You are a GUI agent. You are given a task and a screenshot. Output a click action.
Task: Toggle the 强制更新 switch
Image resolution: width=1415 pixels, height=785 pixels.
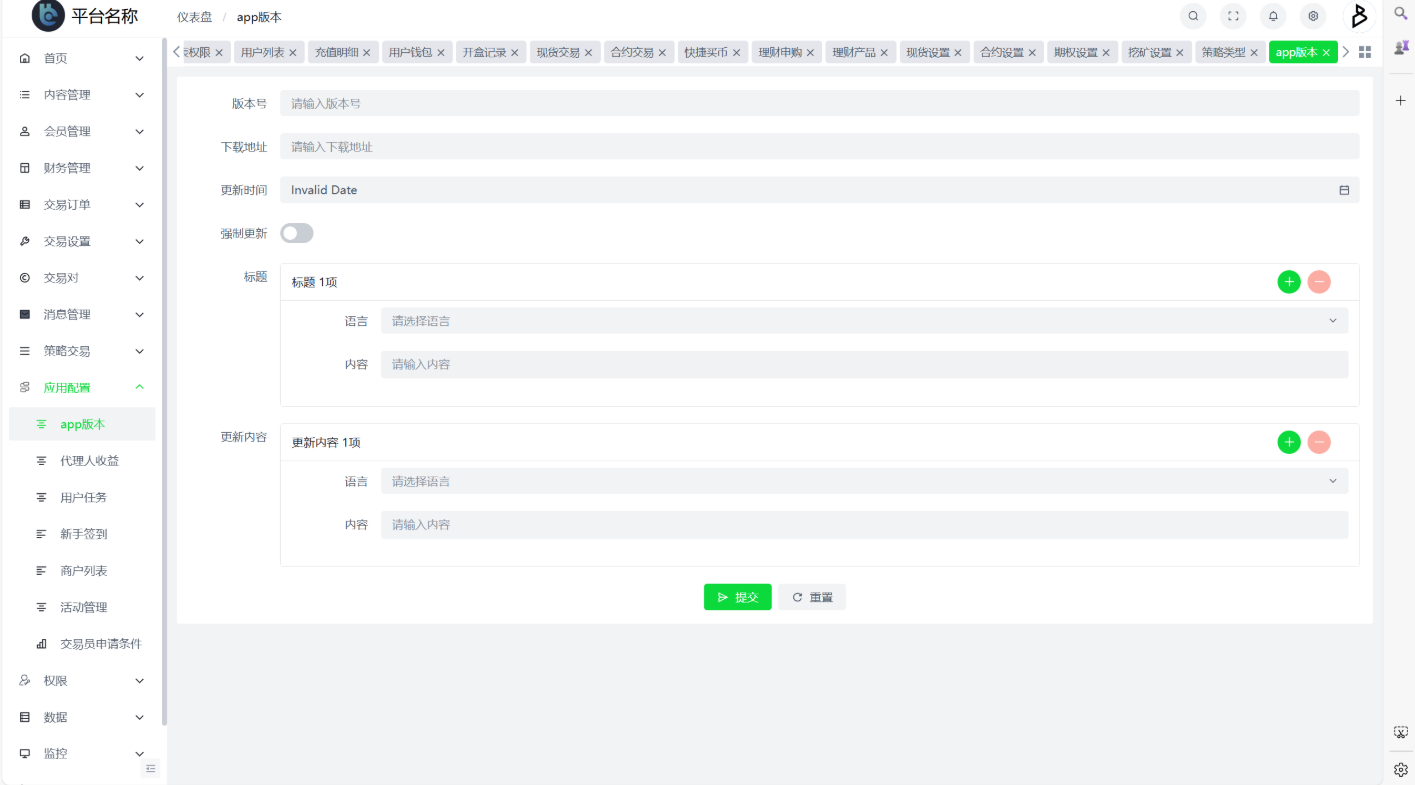[x=297, y=233]
